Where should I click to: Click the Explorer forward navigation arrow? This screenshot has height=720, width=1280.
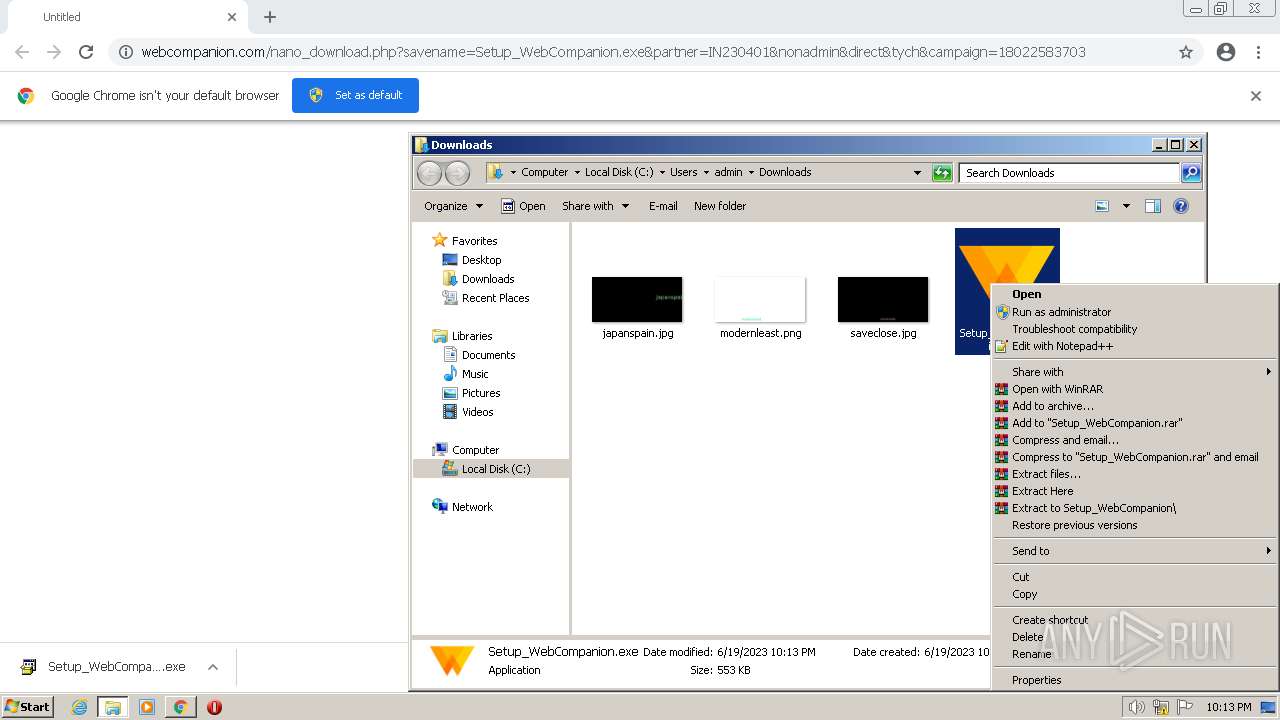click(457, 173)
